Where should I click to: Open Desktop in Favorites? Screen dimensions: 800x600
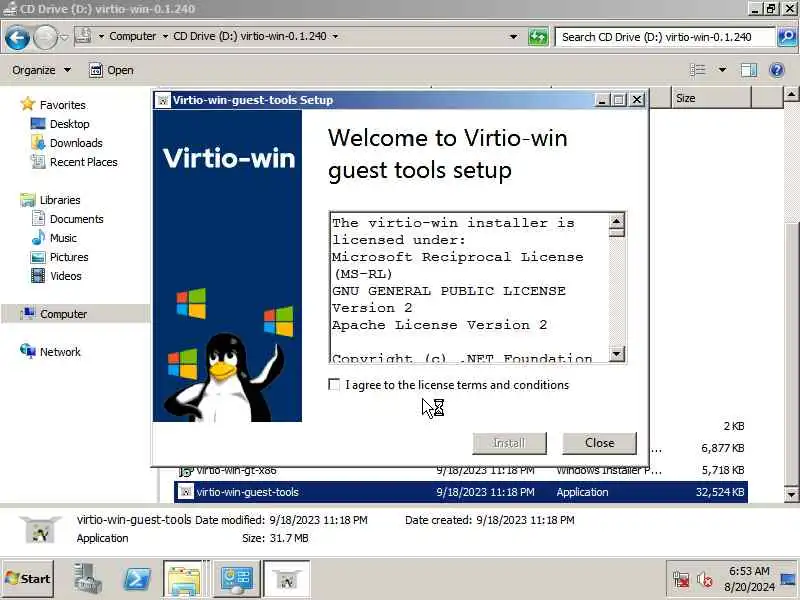pyautogui.click(x=60, y=124)
